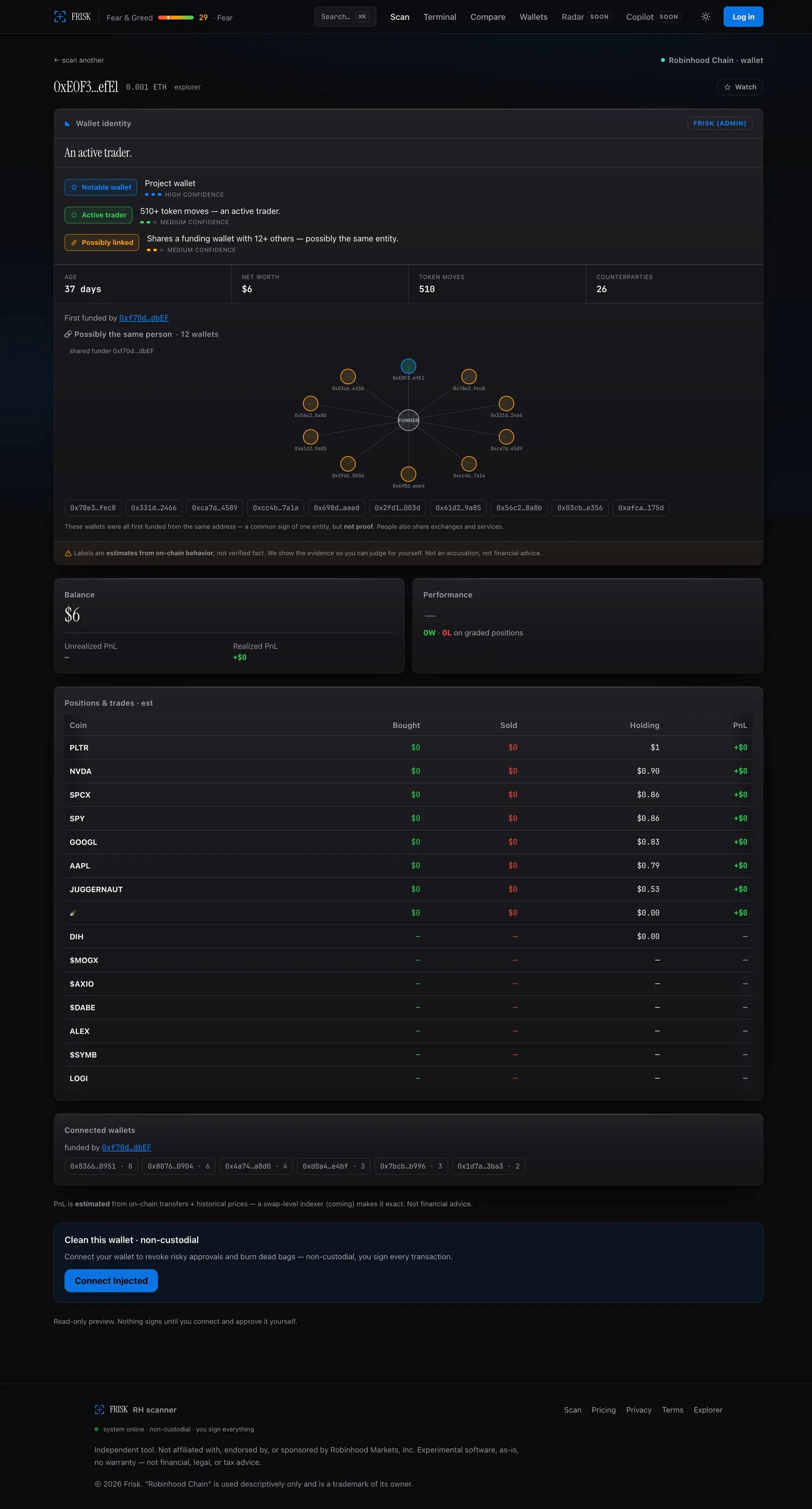Viewport: 812px width, 1509px height.
Task: Select the 0x78e3..fec8 graph node circle
Action: [x=469, y=376]
